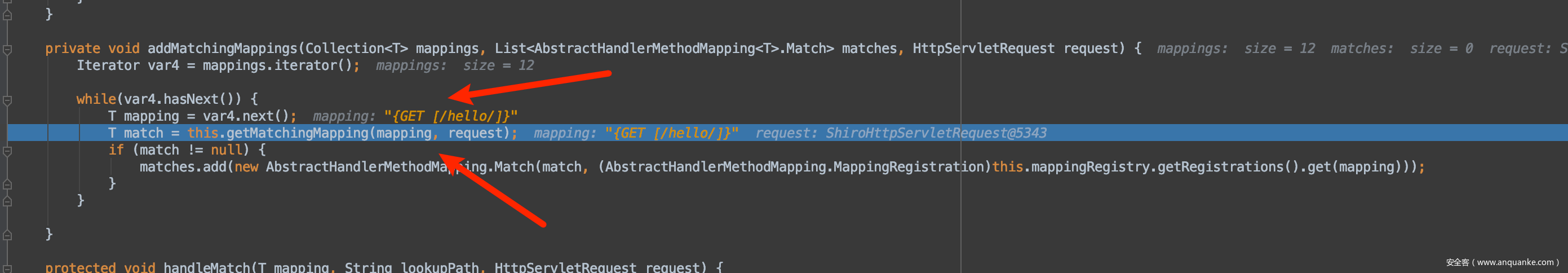1568x273 pixels.
Task: Collapse the addMatchingMappings method fold marker
Action: click(x=7, y=50)
